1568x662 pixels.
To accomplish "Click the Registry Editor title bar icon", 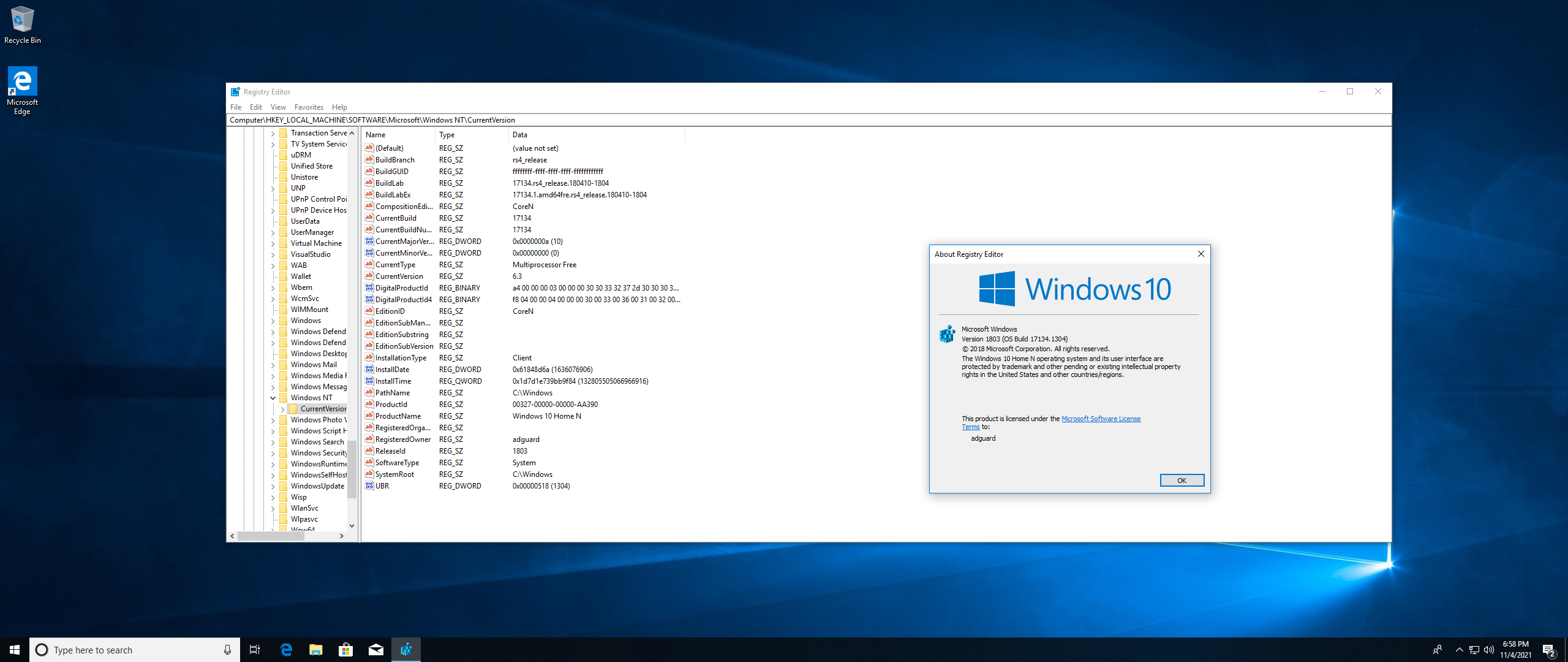I will click(235, 92).
